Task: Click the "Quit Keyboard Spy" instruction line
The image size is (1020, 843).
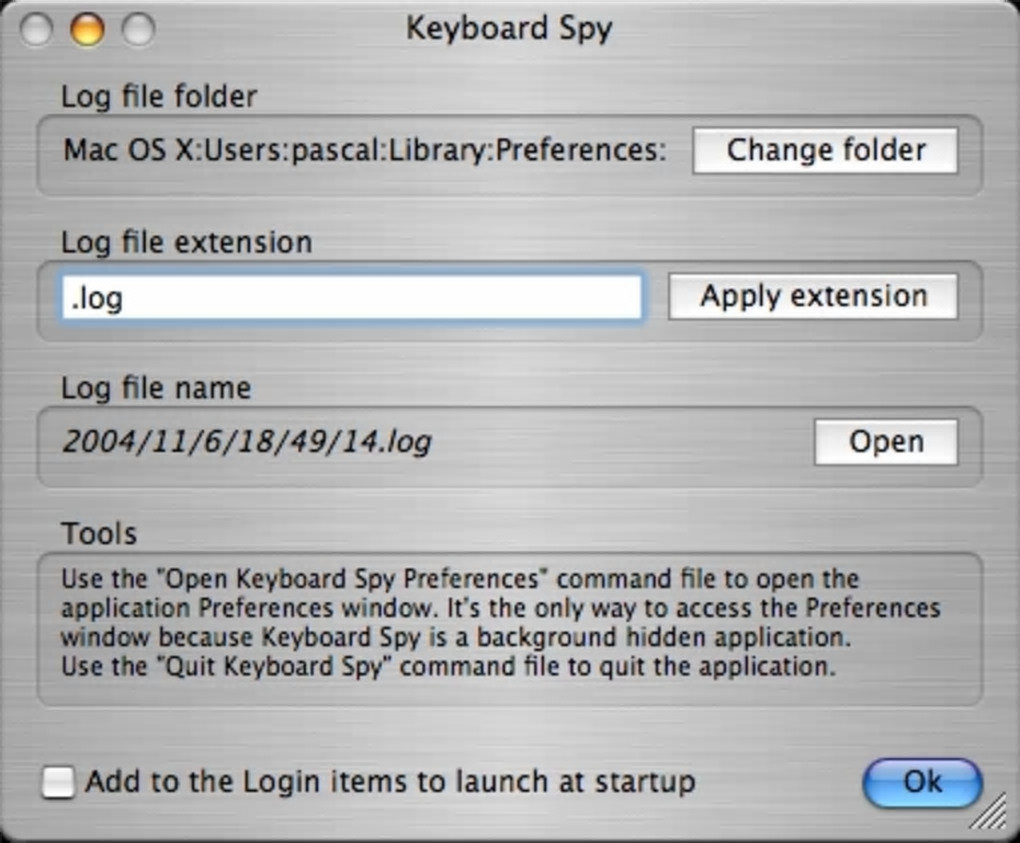Action: [447, 666]
